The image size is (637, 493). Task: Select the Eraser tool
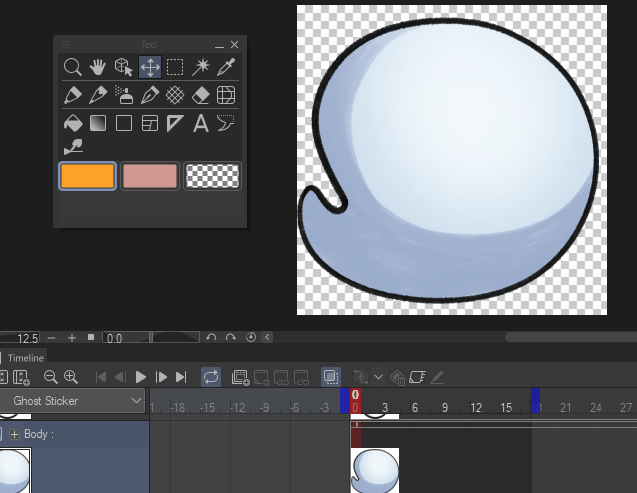(201, 95)
